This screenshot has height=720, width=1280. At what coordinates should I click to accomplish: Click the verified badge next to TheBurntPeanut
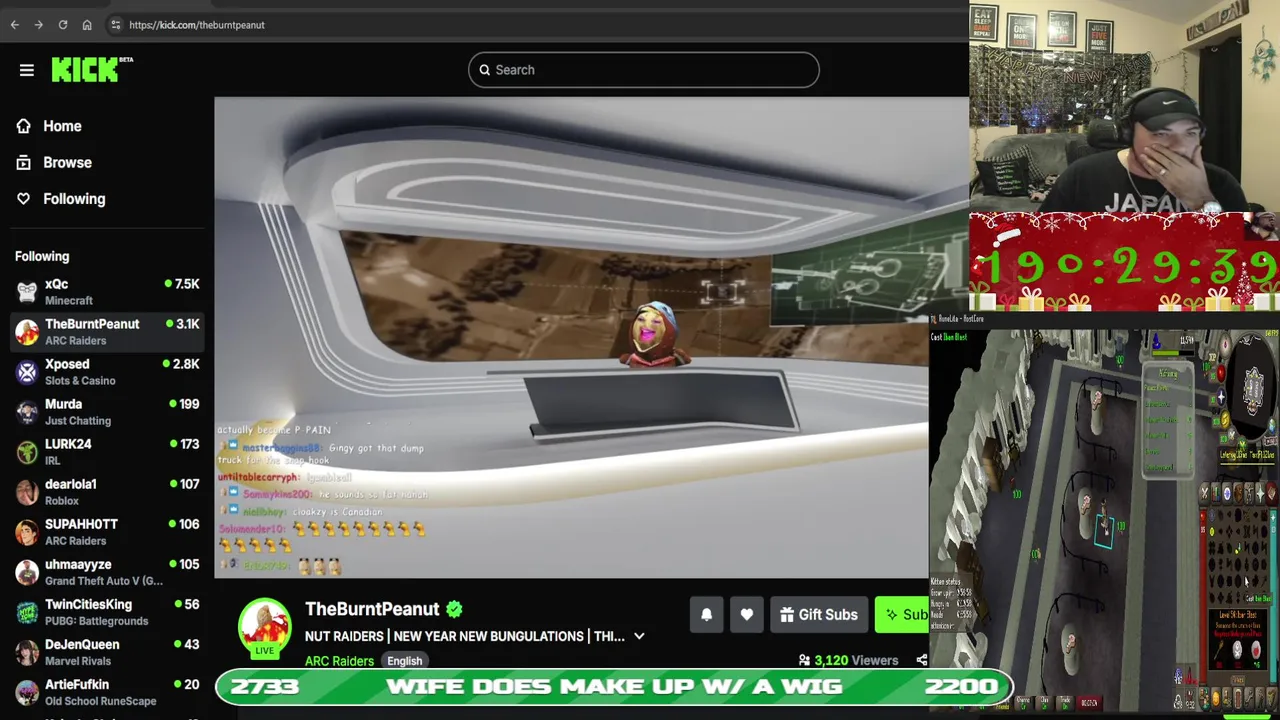click(455, 609)
